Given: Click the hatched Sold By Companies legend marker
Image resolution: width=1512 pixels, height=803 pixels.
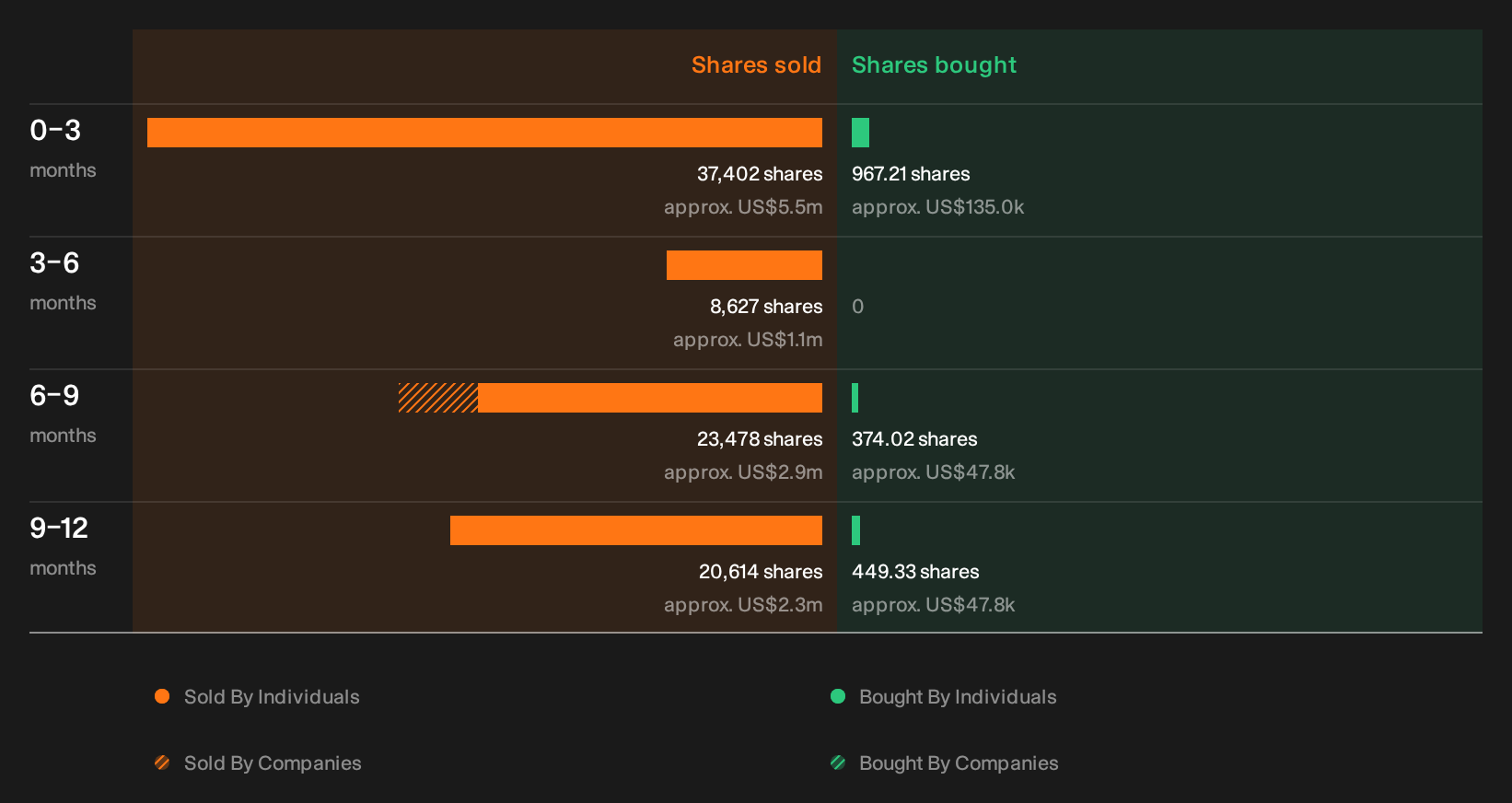Looking at the screenshot, I should coord(162,762).
